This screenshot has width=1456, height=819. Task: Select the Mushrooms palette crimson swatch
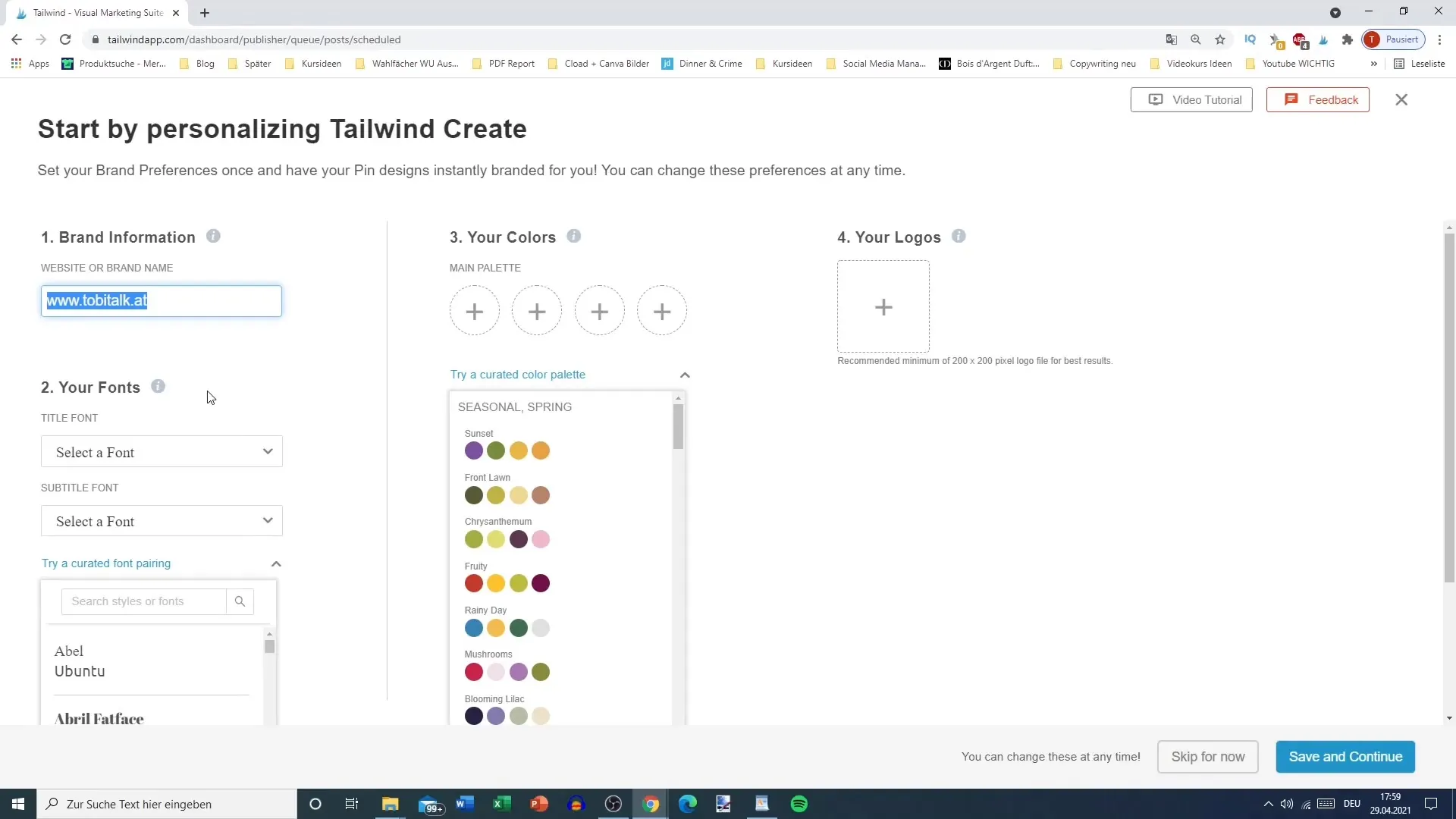coord(474,672)
